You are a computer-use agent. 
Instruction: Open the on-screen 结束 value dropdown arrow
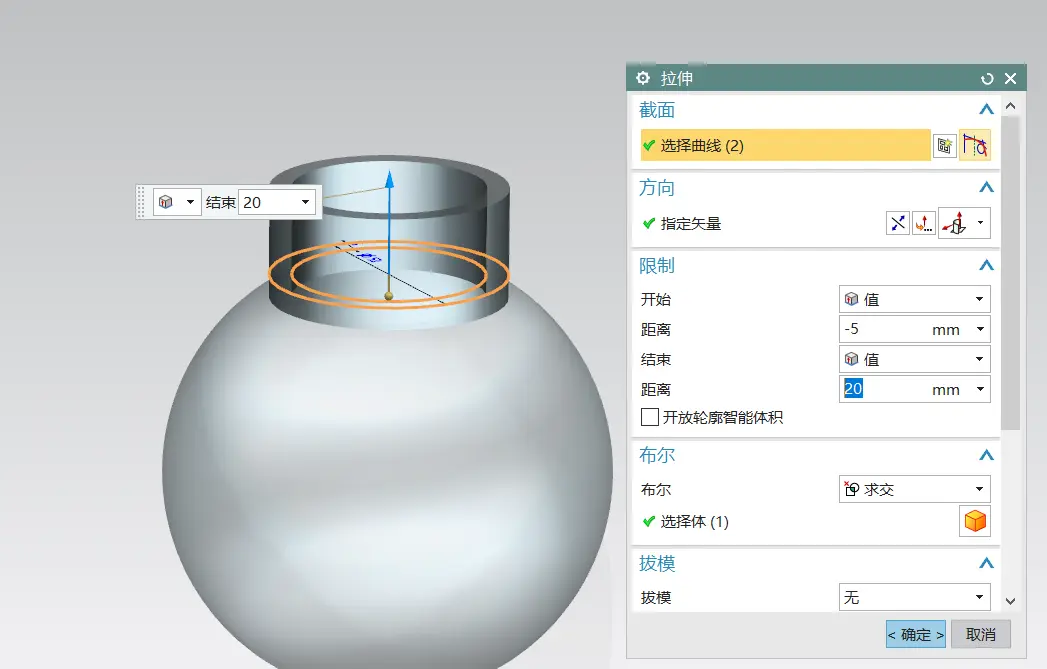pyautogui.click(x=305, y=202)
